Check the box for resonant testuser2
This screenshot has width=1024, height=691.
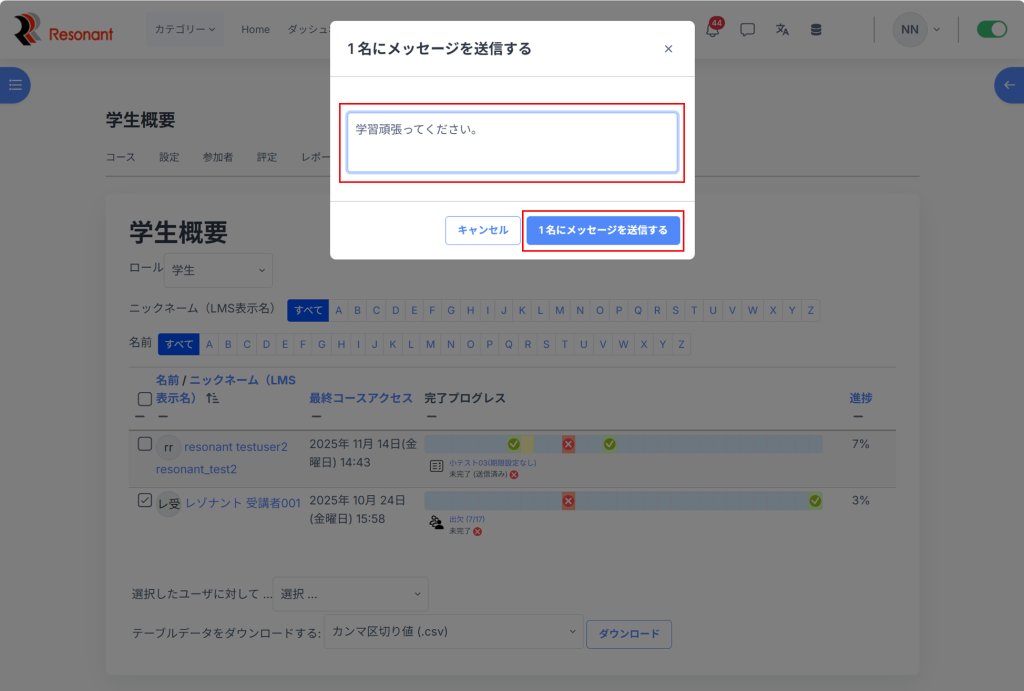(x=145, y=444)
